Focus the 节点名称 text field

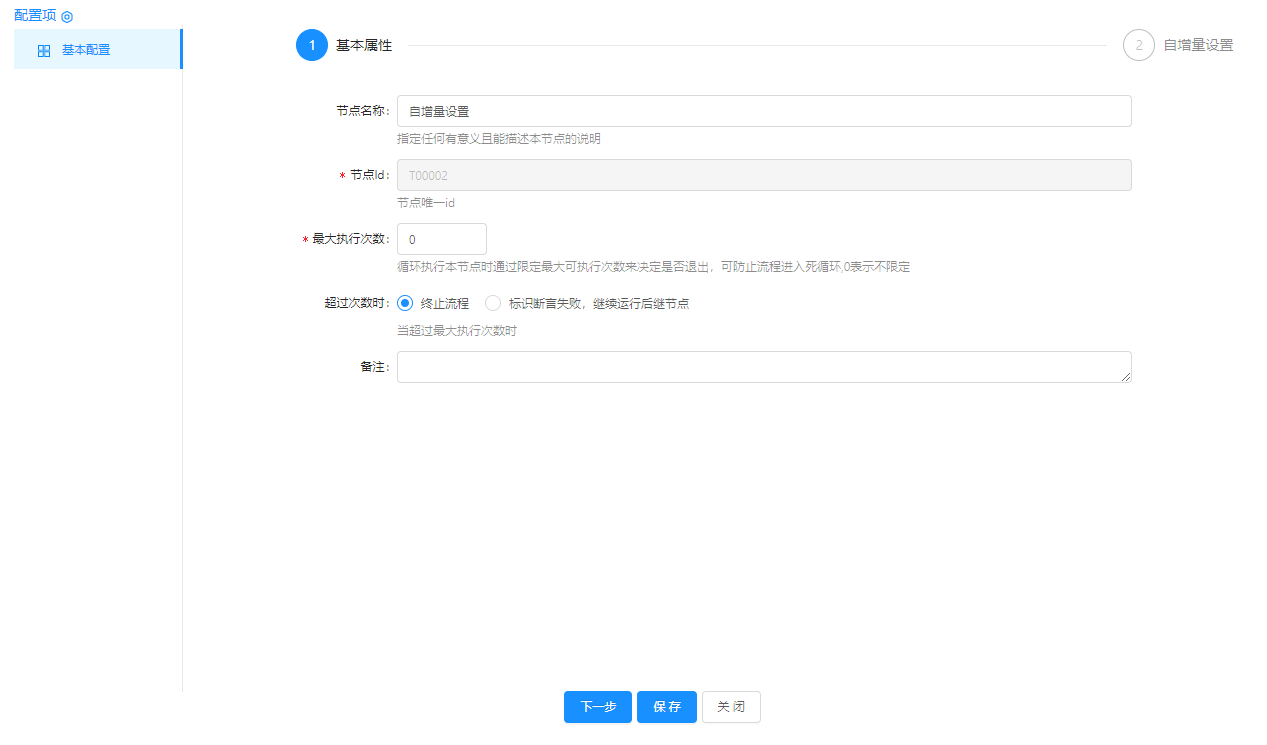point(764,111)
